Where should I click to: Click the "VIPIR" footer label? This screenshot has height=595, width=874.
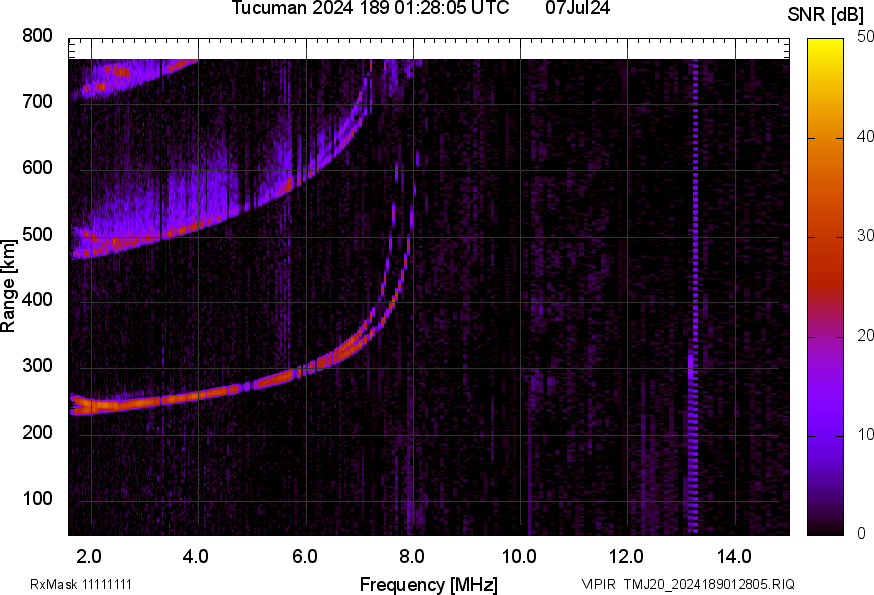(599, 584)
